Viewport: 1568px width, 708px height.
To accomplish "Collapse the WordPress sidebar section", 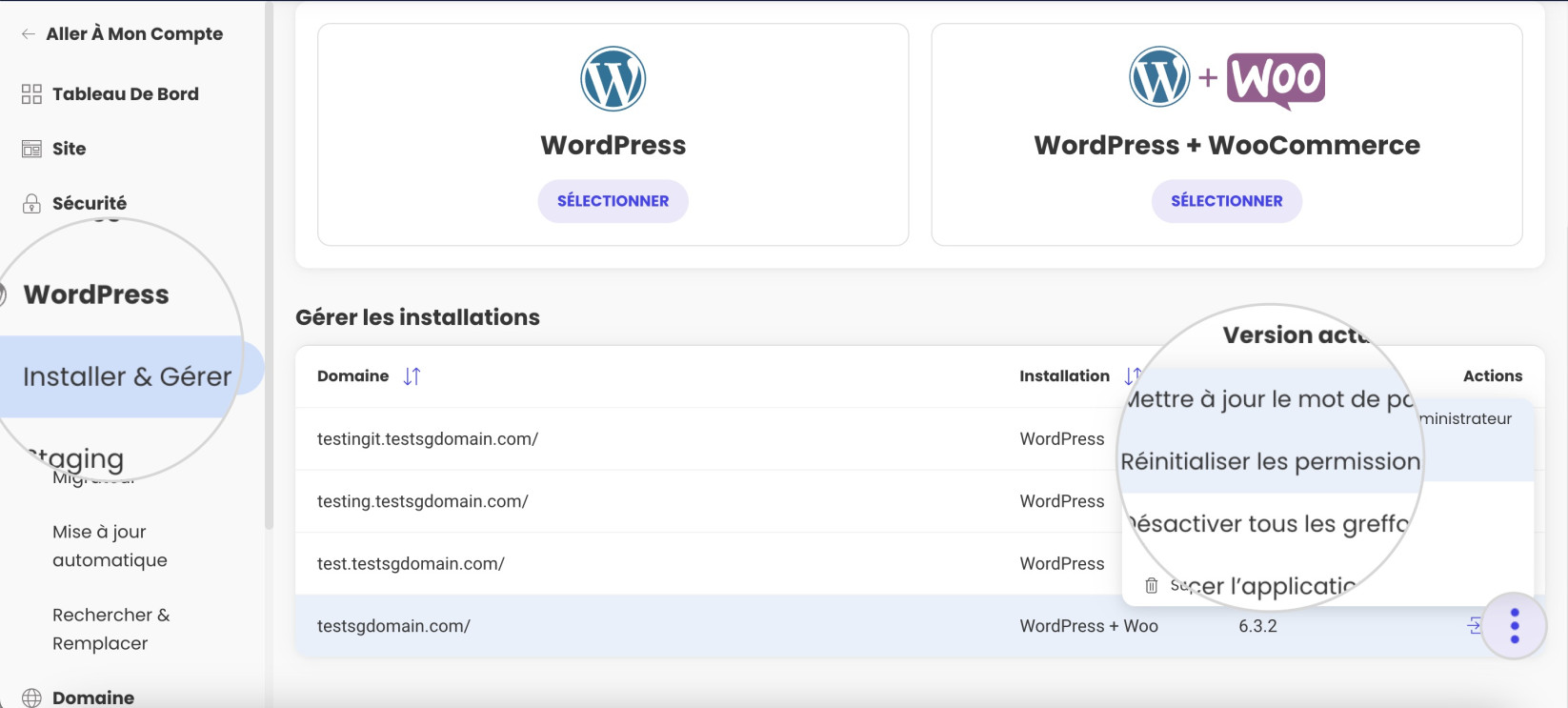I will [96, 294].
